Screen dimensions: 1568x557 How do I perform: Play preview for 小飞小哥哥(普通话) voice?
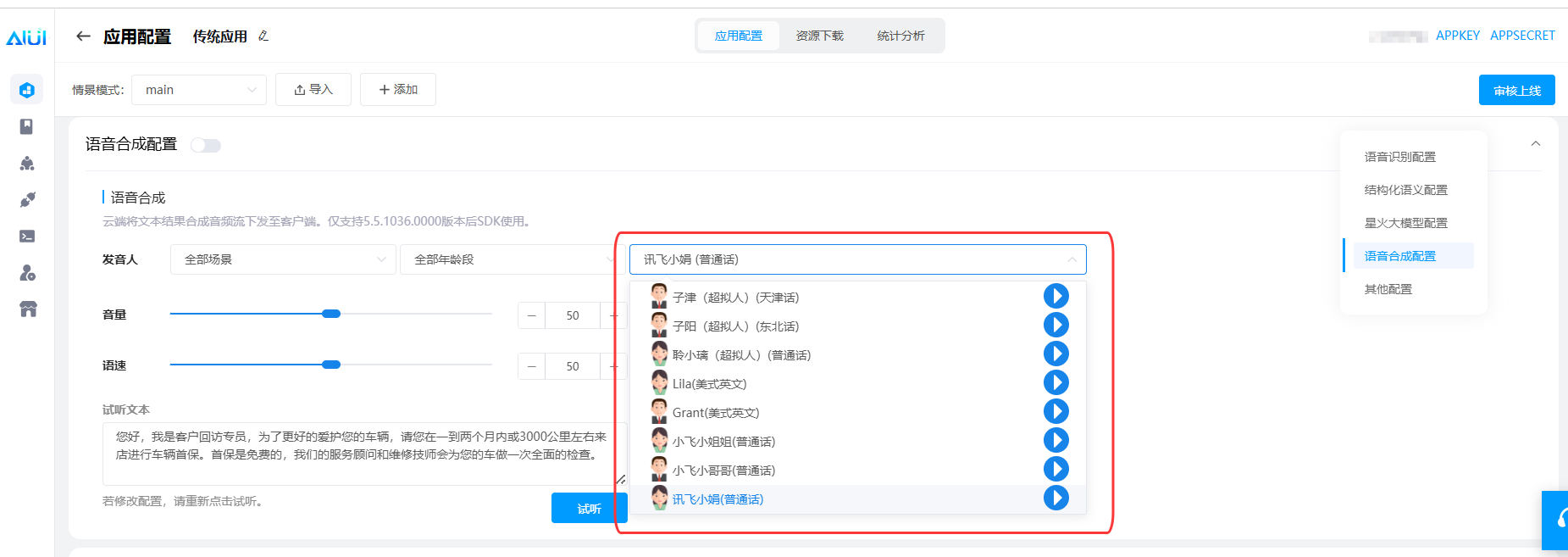(x=1055, y=469)
